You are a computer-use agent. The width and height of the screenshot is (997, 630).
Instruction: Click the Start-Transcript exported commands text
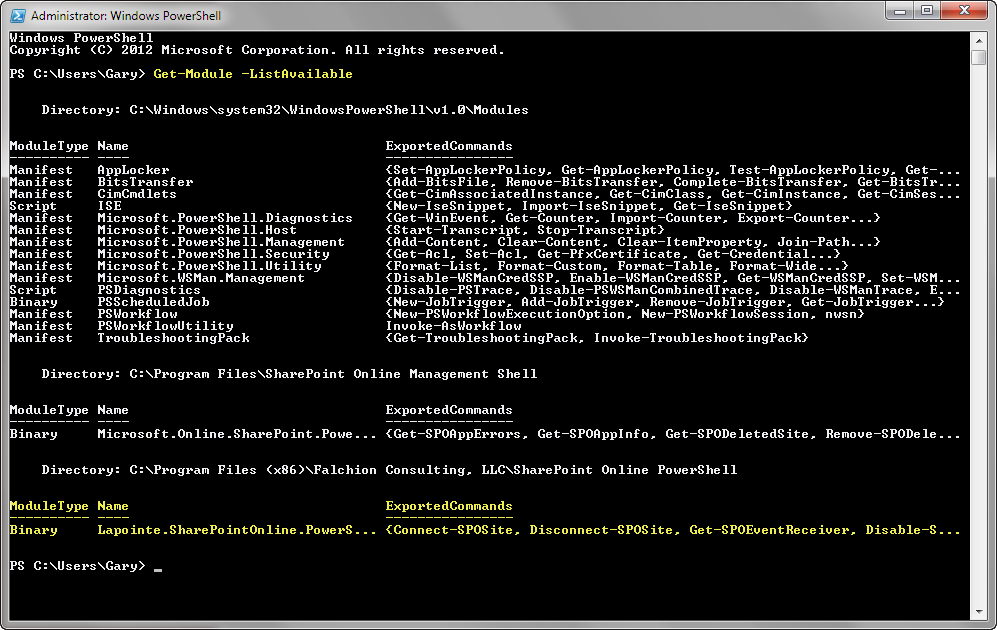click(x=525, y=230)
